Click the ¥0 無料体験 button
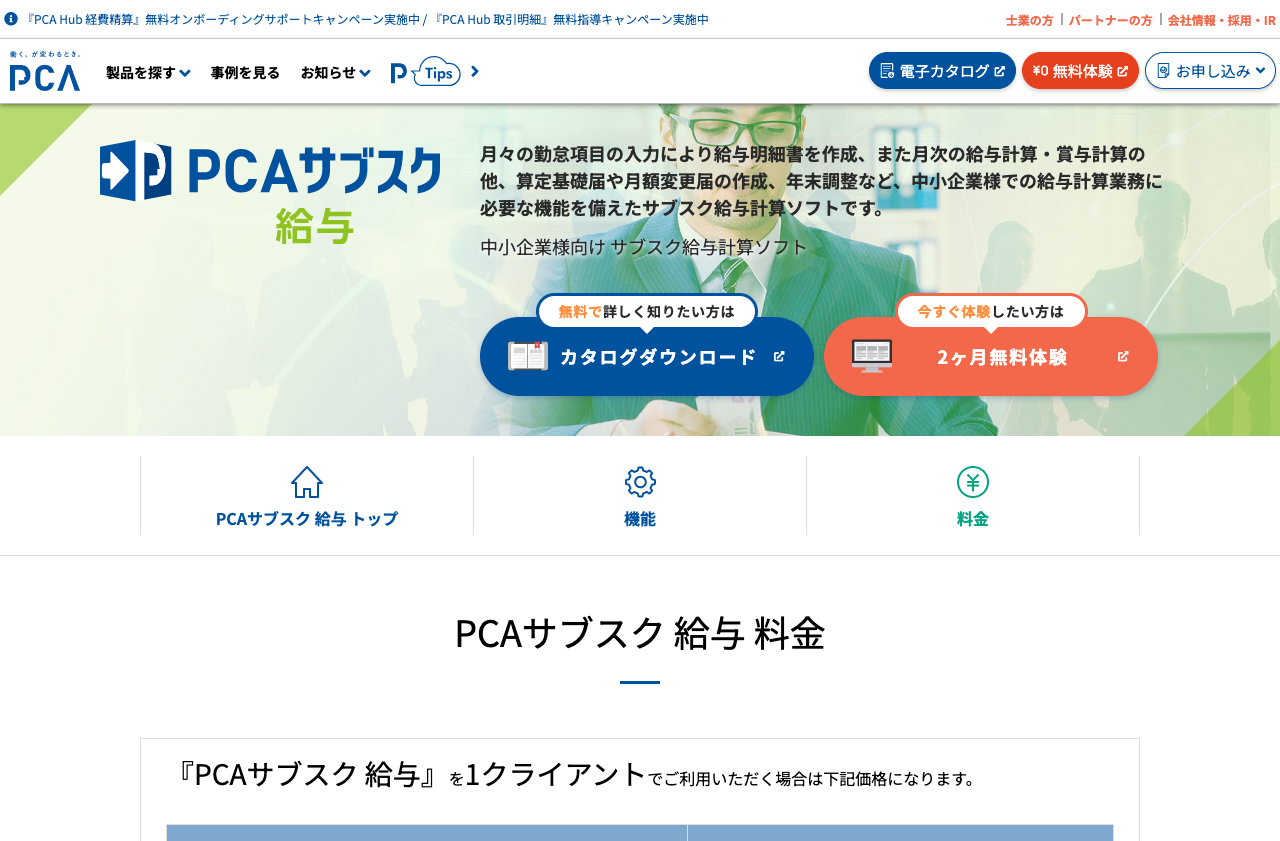 [x=1080, y=70]
